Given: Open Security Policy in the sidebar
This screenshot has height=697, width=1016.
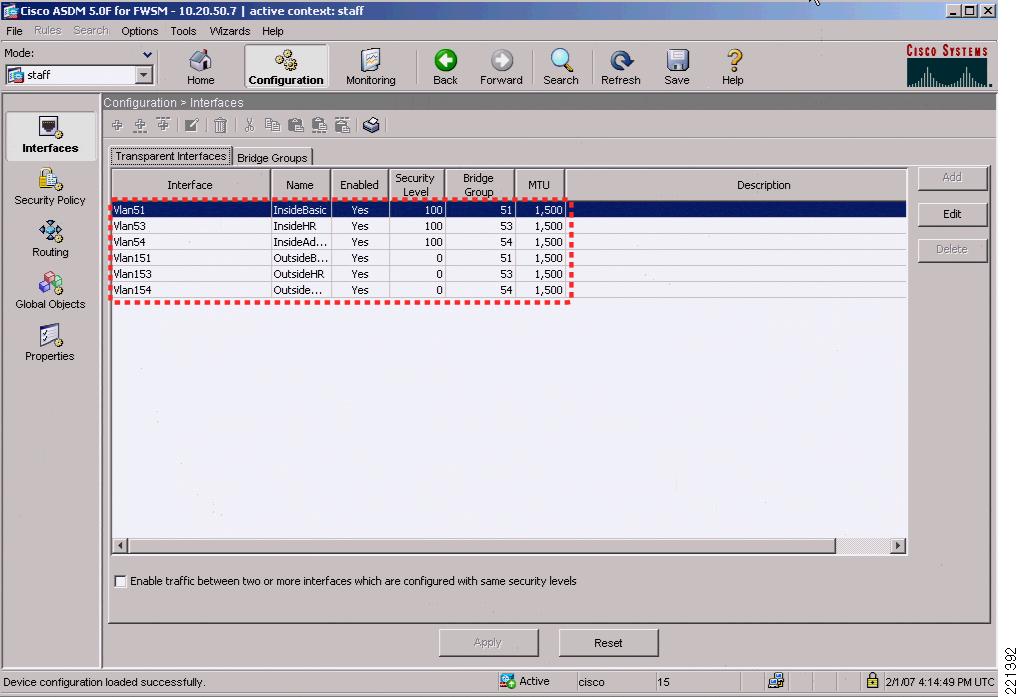Looking at the screenshot, I should coord(50,187).
